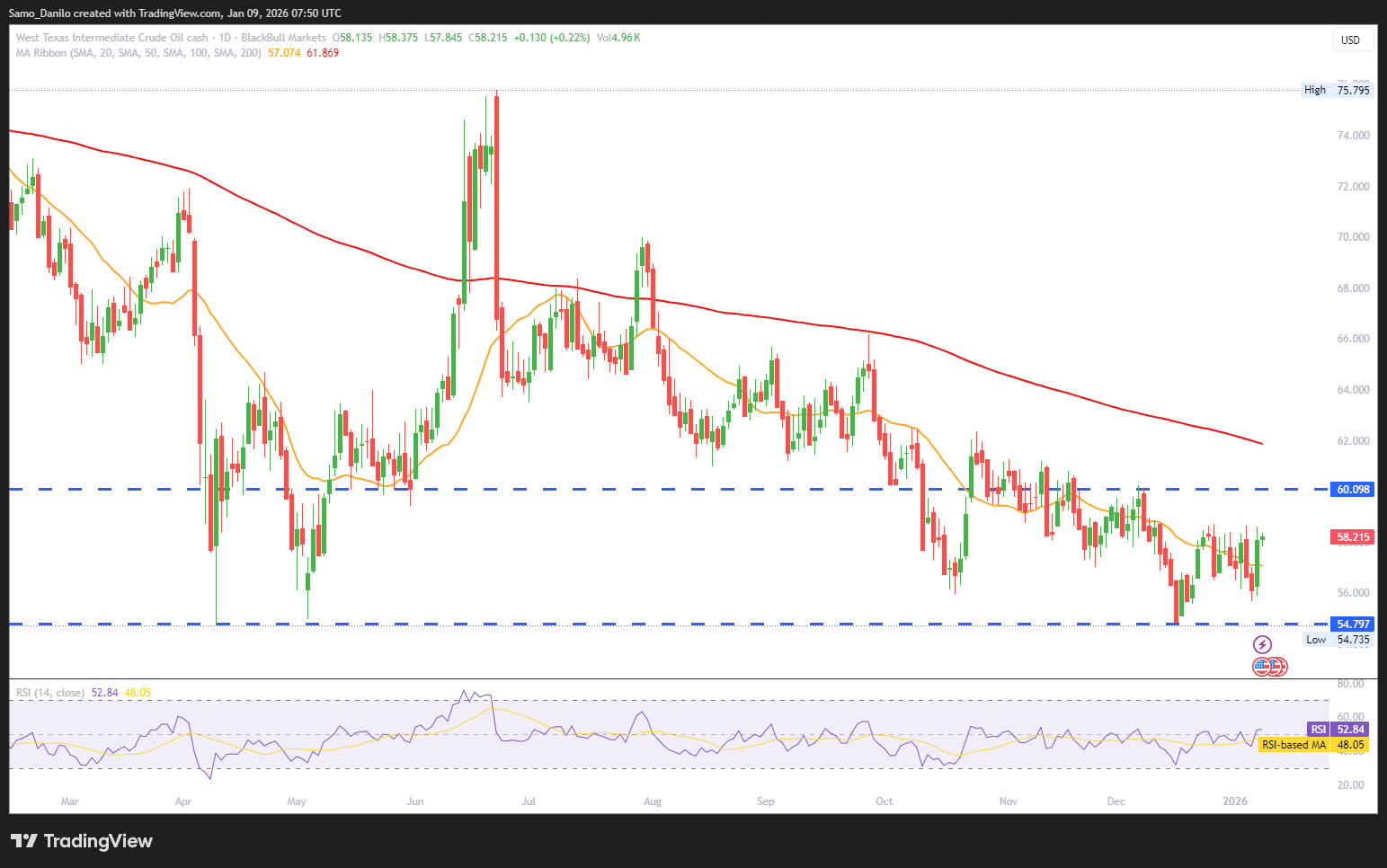
Task: Click the purple lightning bolt event icon
Action: (1262, 644)
